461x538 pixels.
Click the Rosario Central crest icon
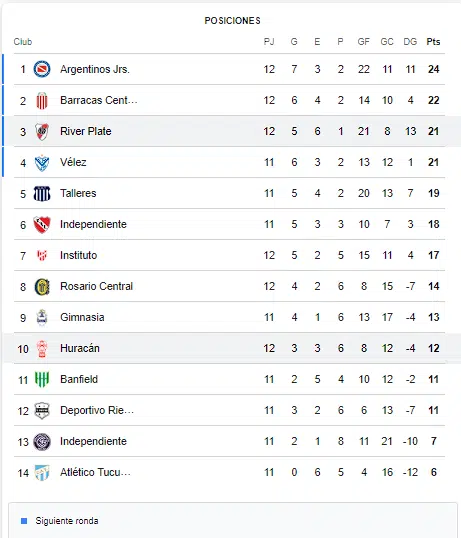(42, 286)
